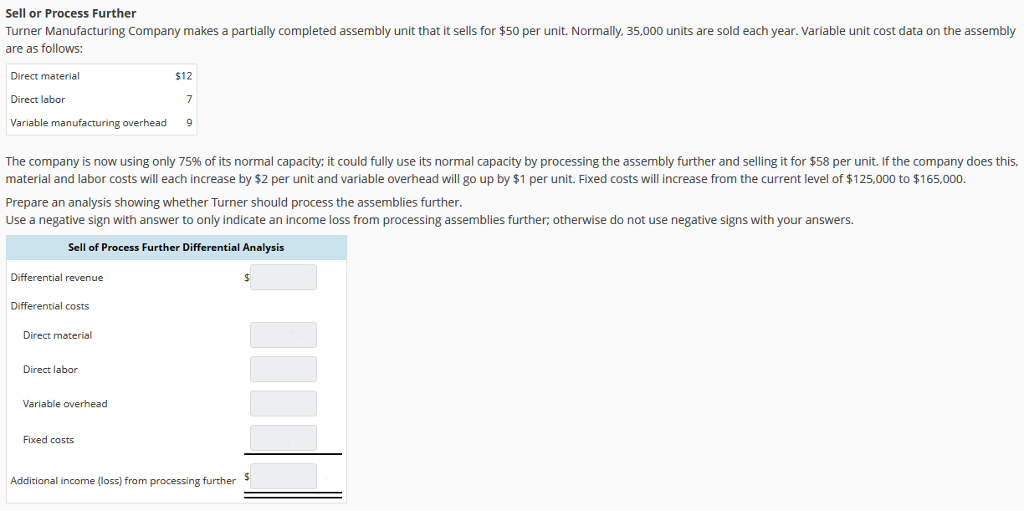The height and width of the screenshot is (511, 1024).
Task: Click the 'Differential revenue' row label
Action: tap(57, 278)
